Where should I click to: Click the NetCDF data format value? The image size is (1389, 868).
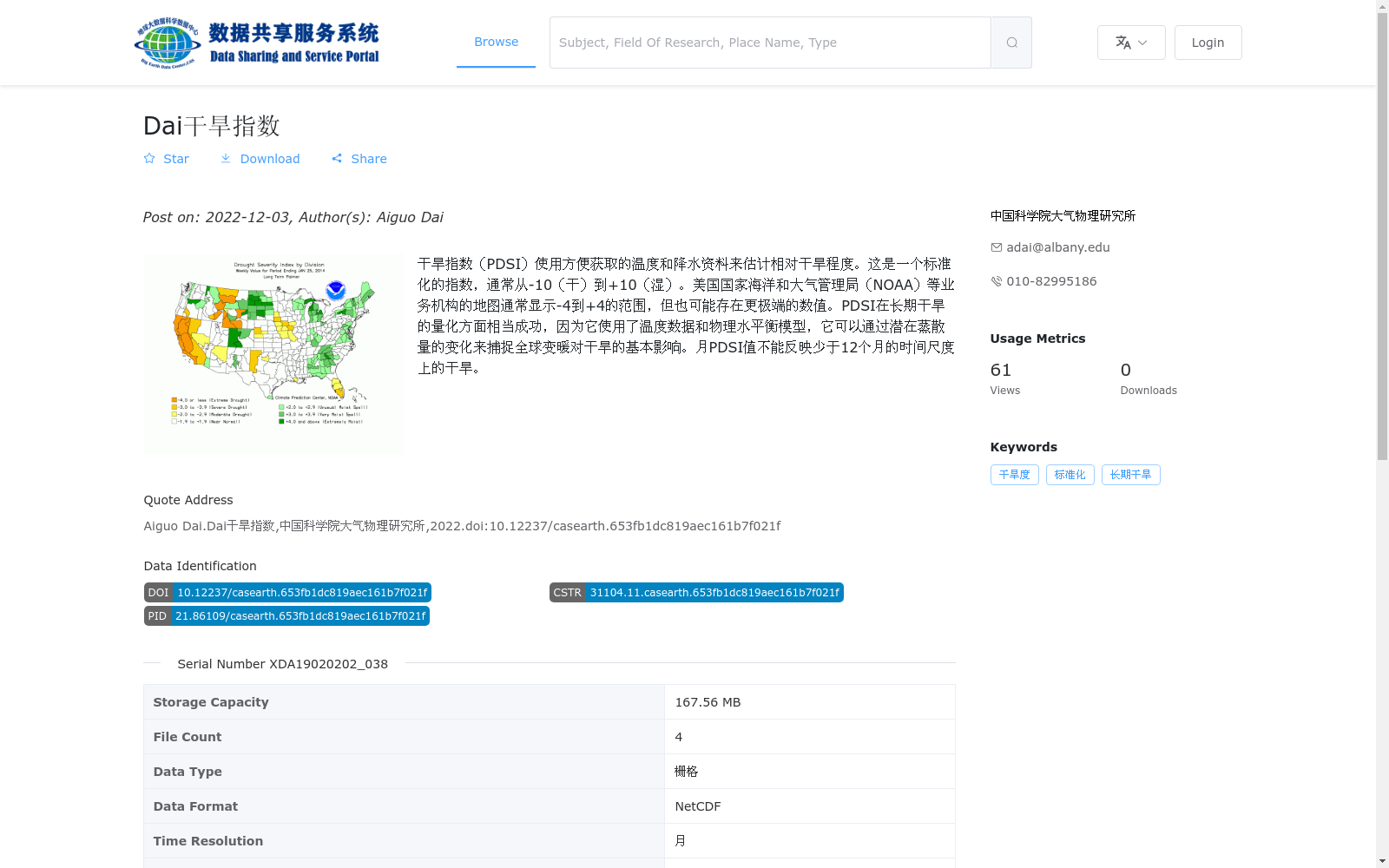[698, 806]
